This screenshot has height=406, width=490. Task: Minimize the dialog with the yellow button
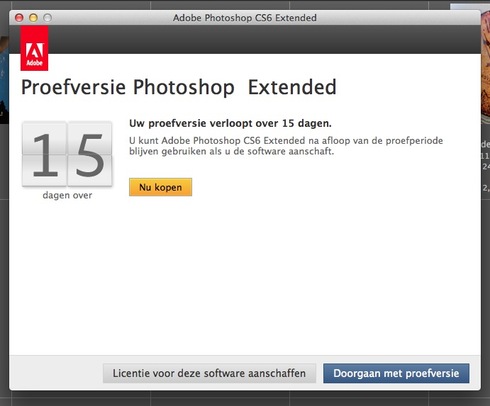[x=33, y=18]
